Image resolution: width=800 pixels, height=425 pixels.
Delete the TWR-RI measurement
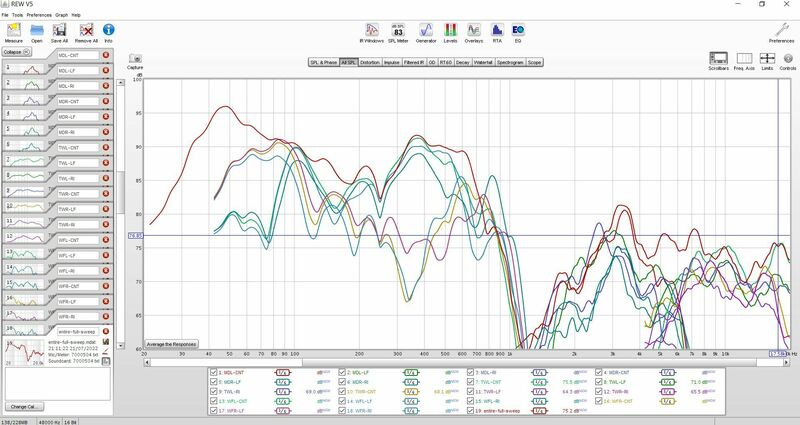pos(106,224)
